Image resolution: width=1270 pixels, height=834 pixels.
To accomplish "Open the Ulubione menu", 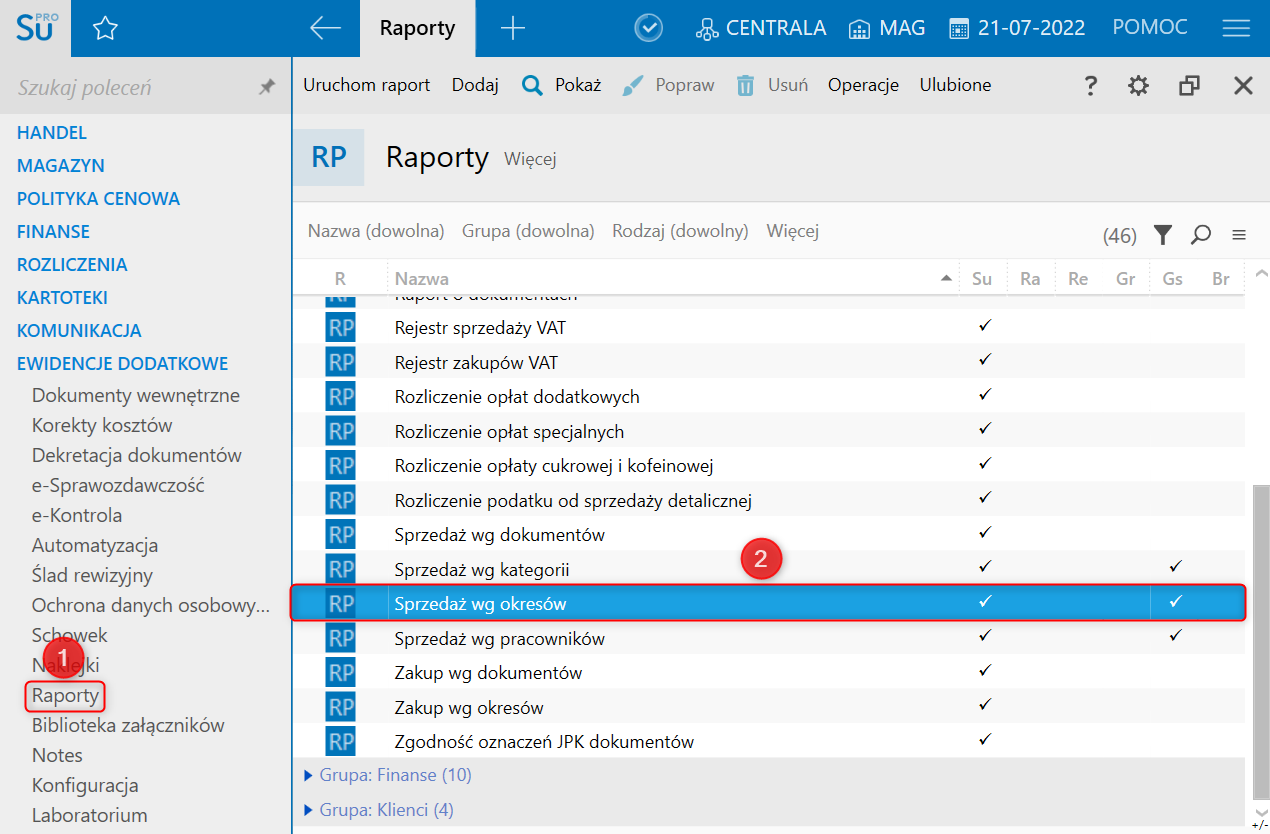I will click(x=956, y=86).
